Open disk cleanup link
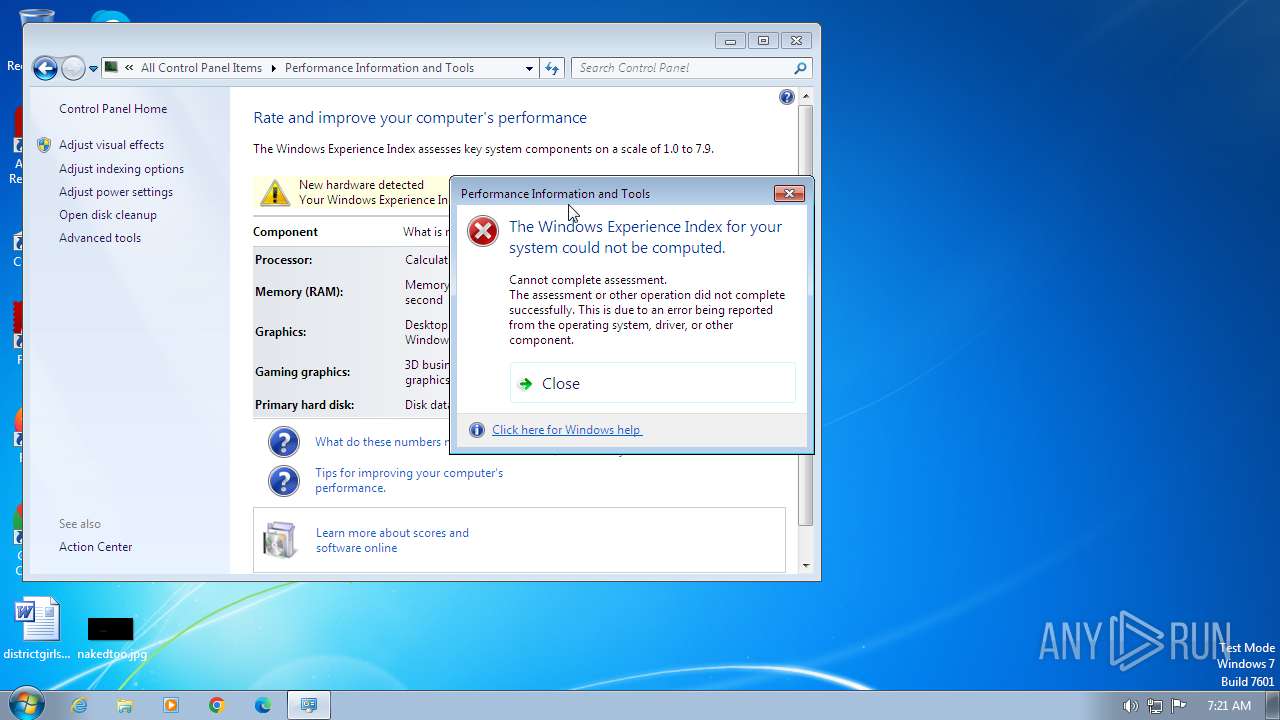 [108, 215]
